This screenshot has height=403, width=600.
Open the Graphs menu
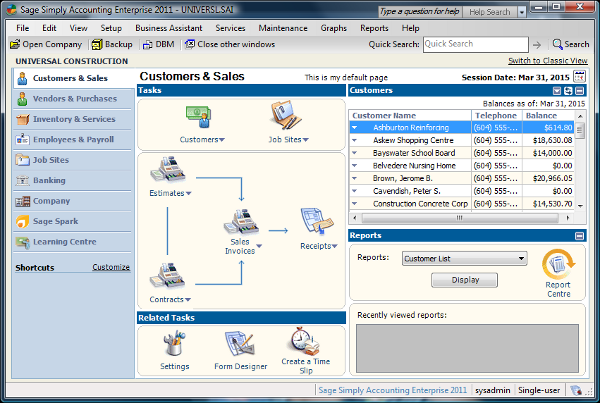click(x=334, y=28)
